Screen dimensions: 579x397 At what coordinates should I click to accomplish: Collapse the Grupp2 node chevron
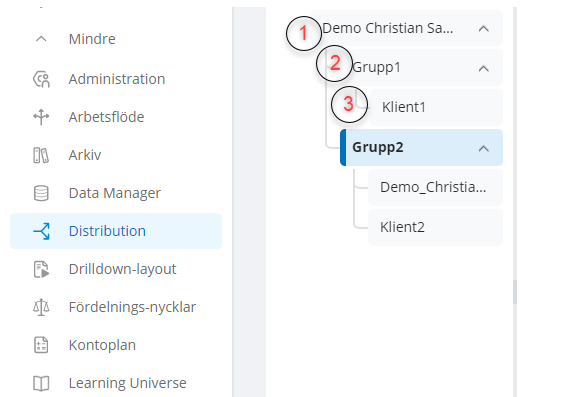[484, 148]
